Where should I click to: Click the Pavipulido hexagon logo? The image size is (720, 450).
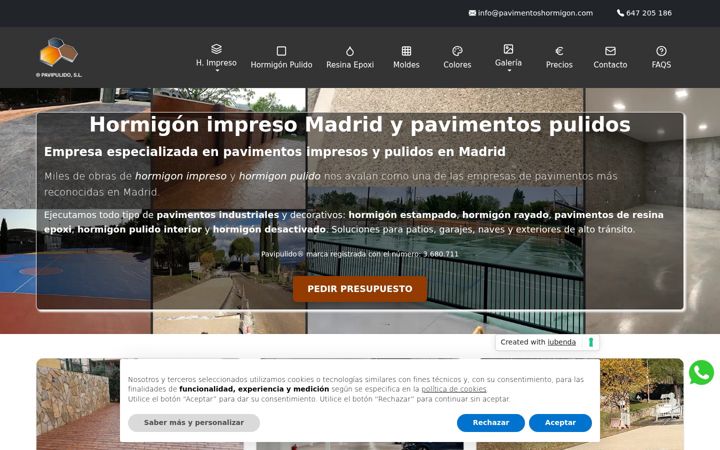click(59, 51)
